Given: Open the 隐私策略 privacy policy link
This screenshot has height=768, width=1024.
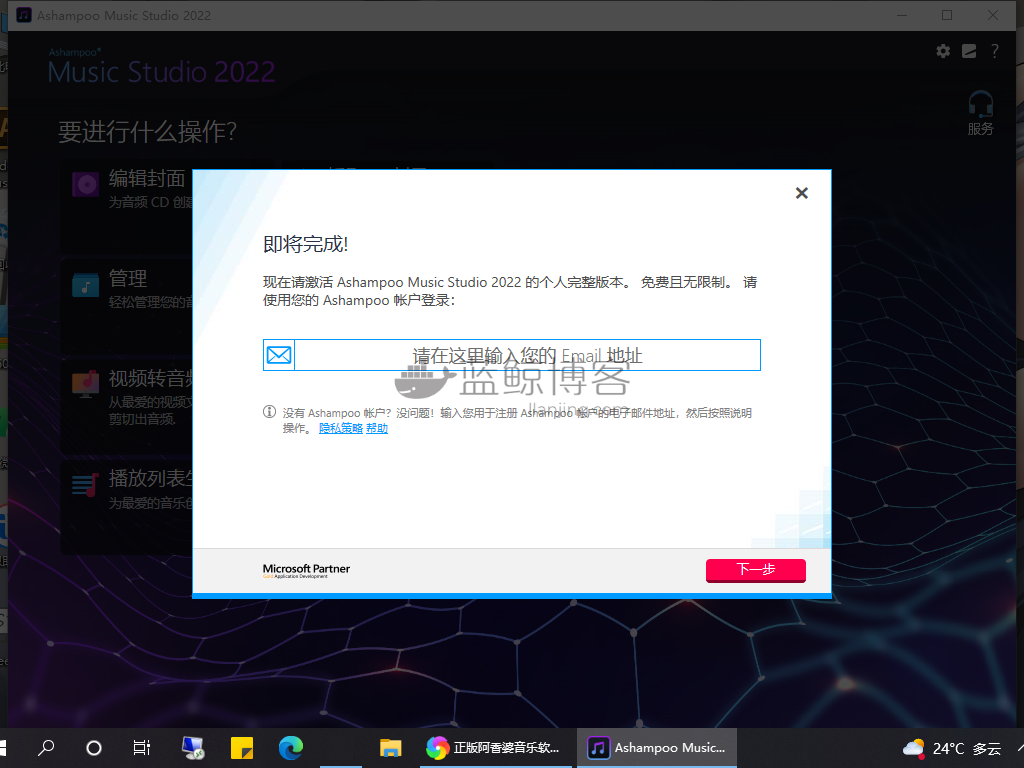Looking at the screenshot, I should [341, 428].
